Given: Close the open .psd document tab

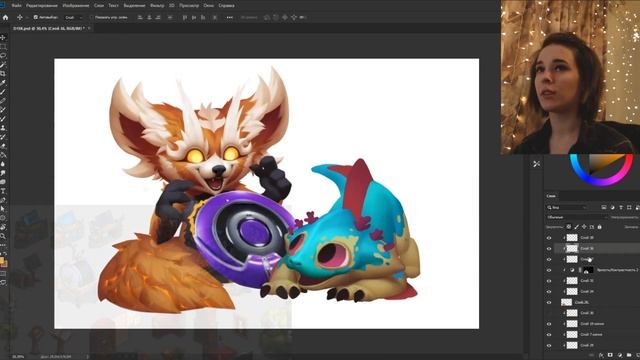Looking at the screenshot, I should click(x=89, y=28).
